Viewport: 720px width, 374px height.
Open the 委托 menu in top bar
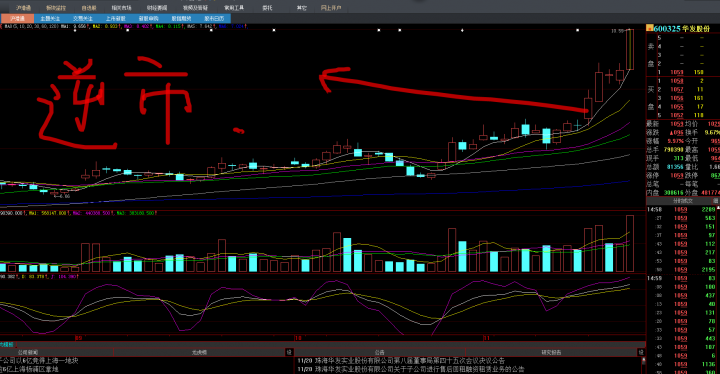(x=267, y=8)
